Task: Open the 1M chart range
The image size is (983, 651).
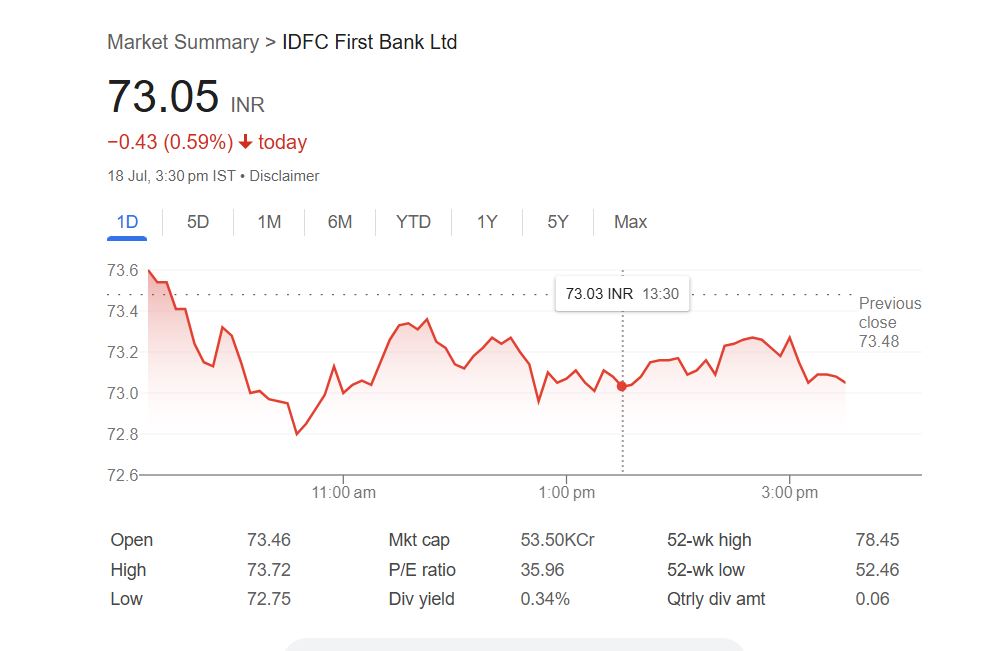Action: point(269,222)
